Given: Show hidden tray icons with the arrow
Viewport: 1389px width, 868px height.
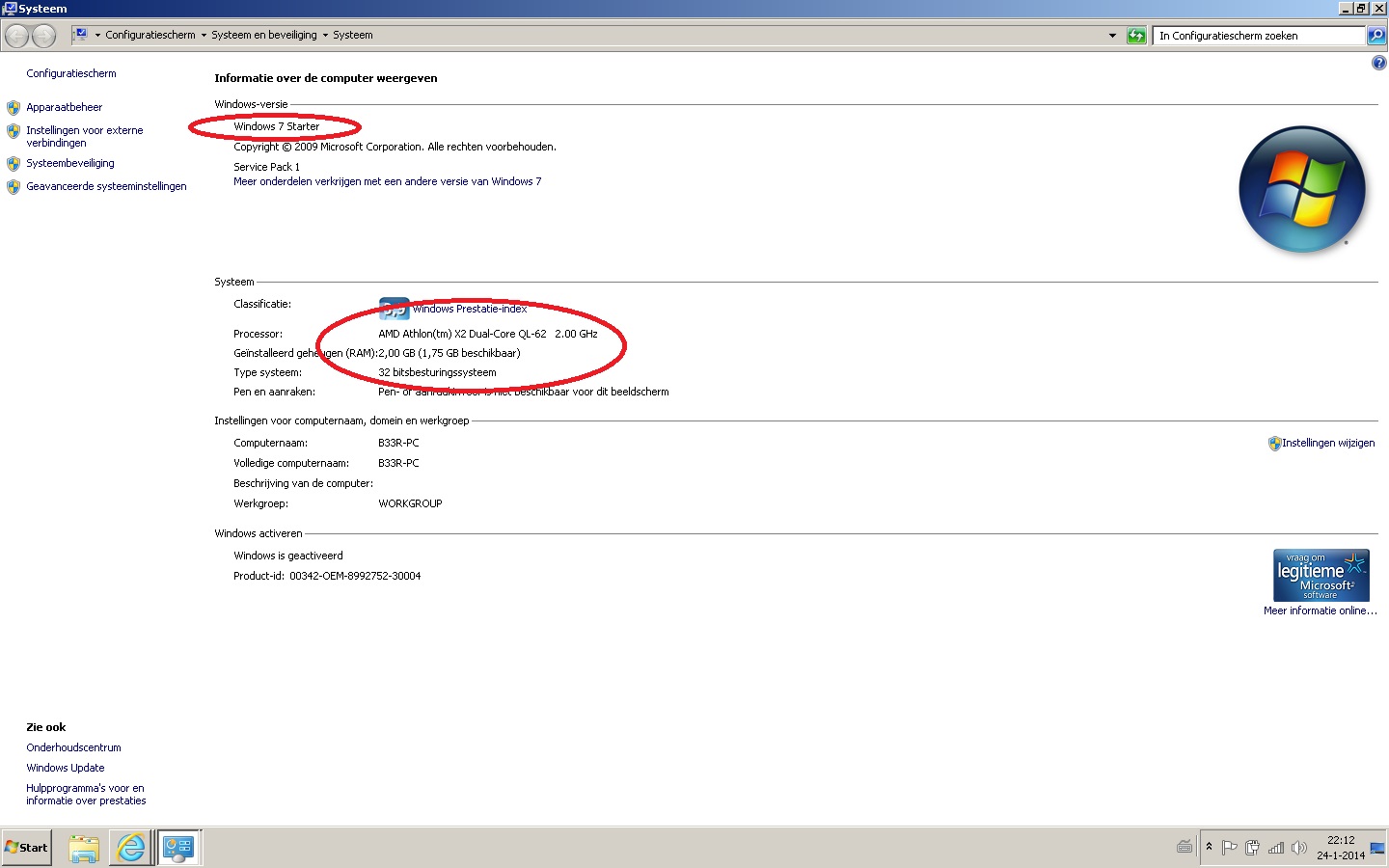Looking at the screenshot, I should pyautogui.click(x=1209, y=847).
